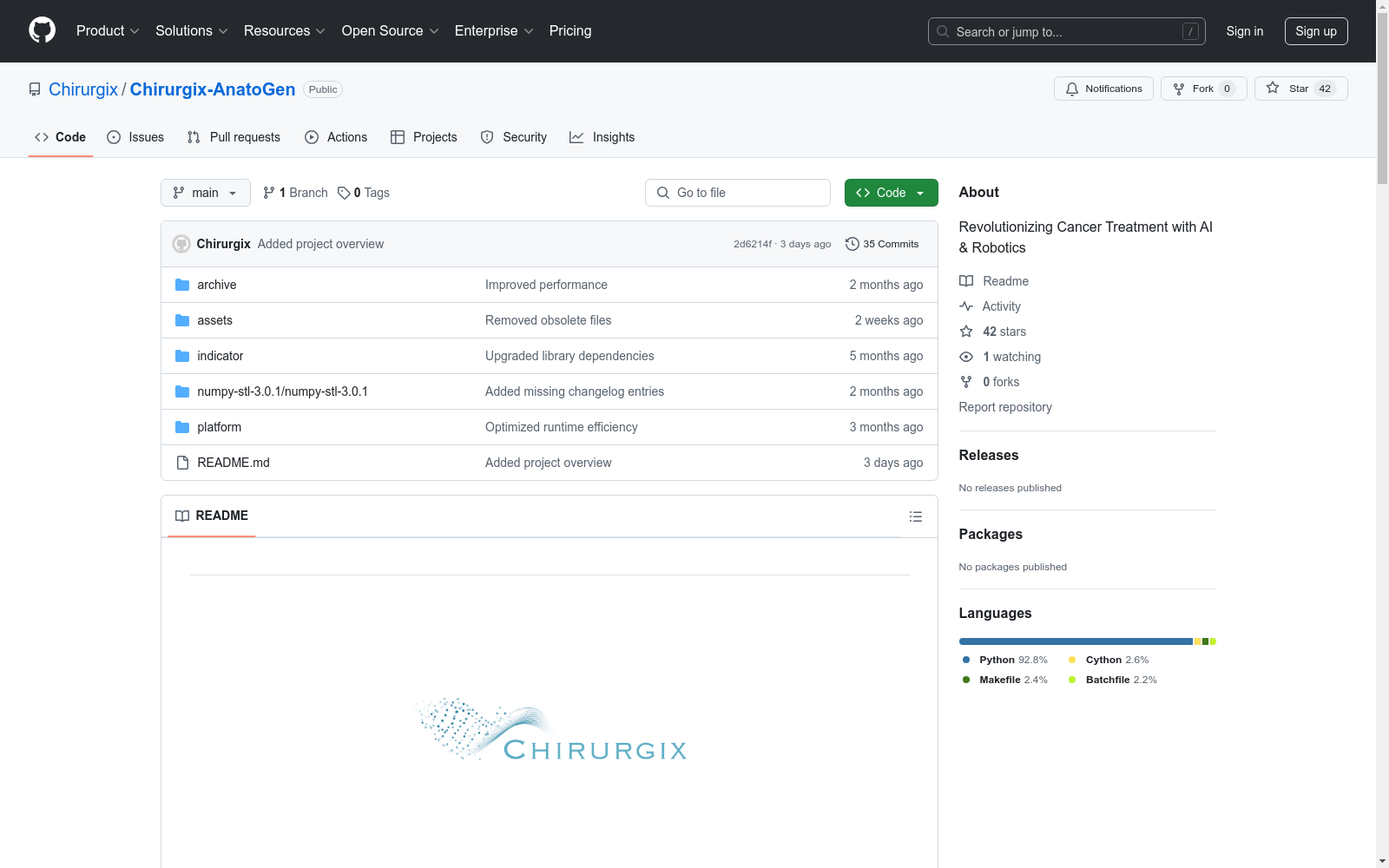
Task: Click the page vertical scrollbar
Action: (x=1382, y=434)
